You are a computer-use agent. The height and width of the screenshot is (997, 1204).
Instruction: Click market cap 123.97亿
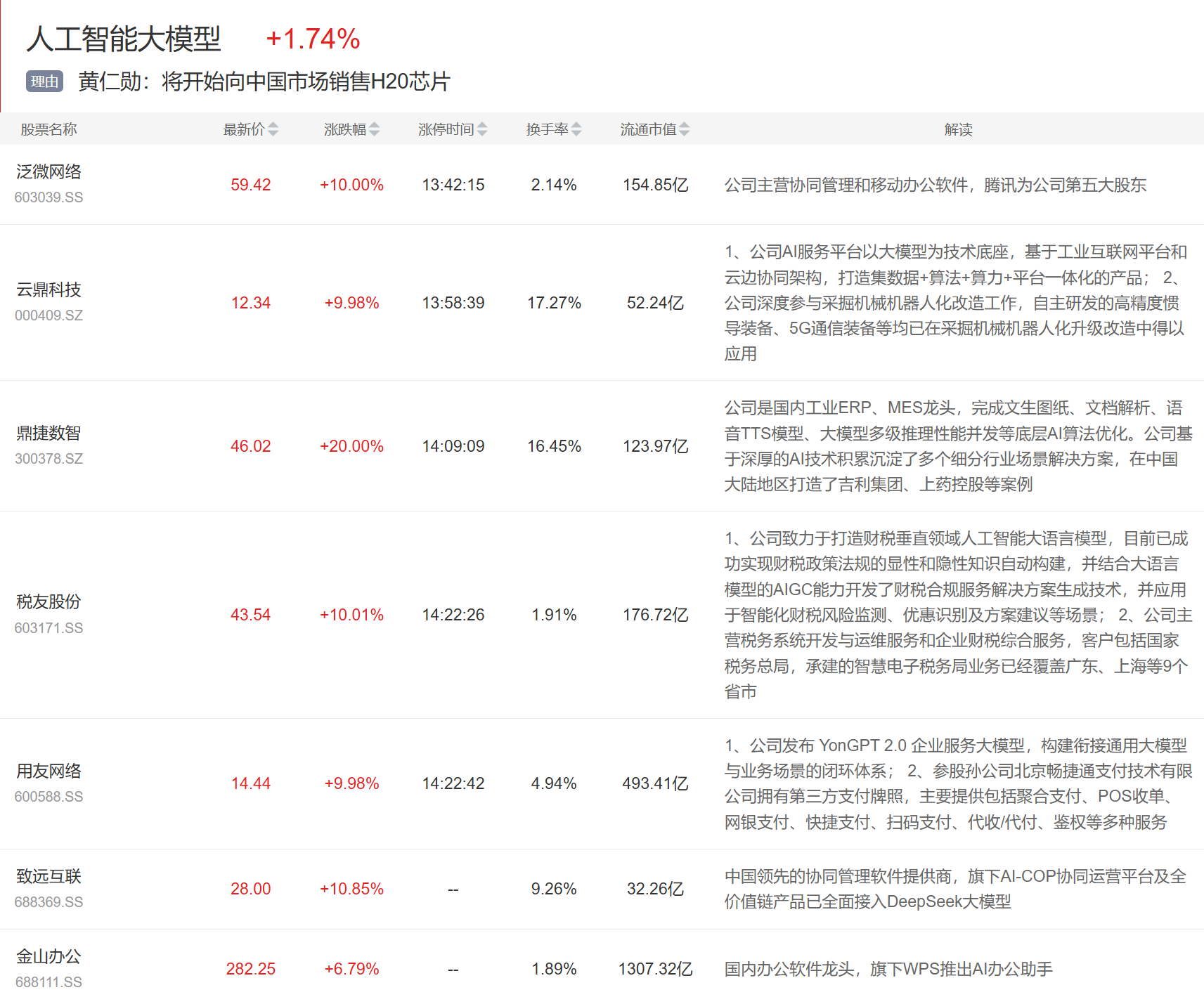tap(655, 446)
